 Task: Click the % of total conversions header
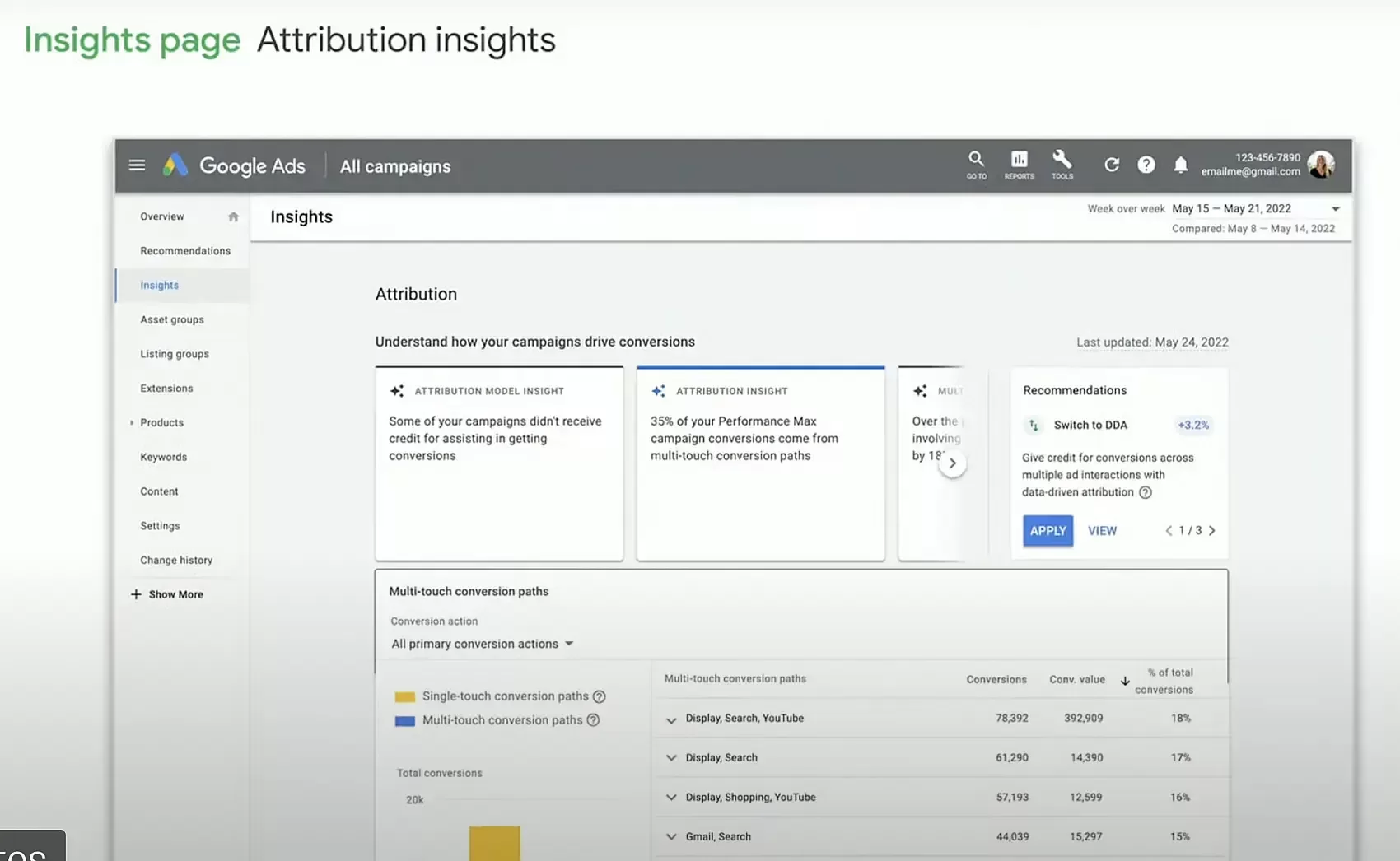coord(1164,681)
